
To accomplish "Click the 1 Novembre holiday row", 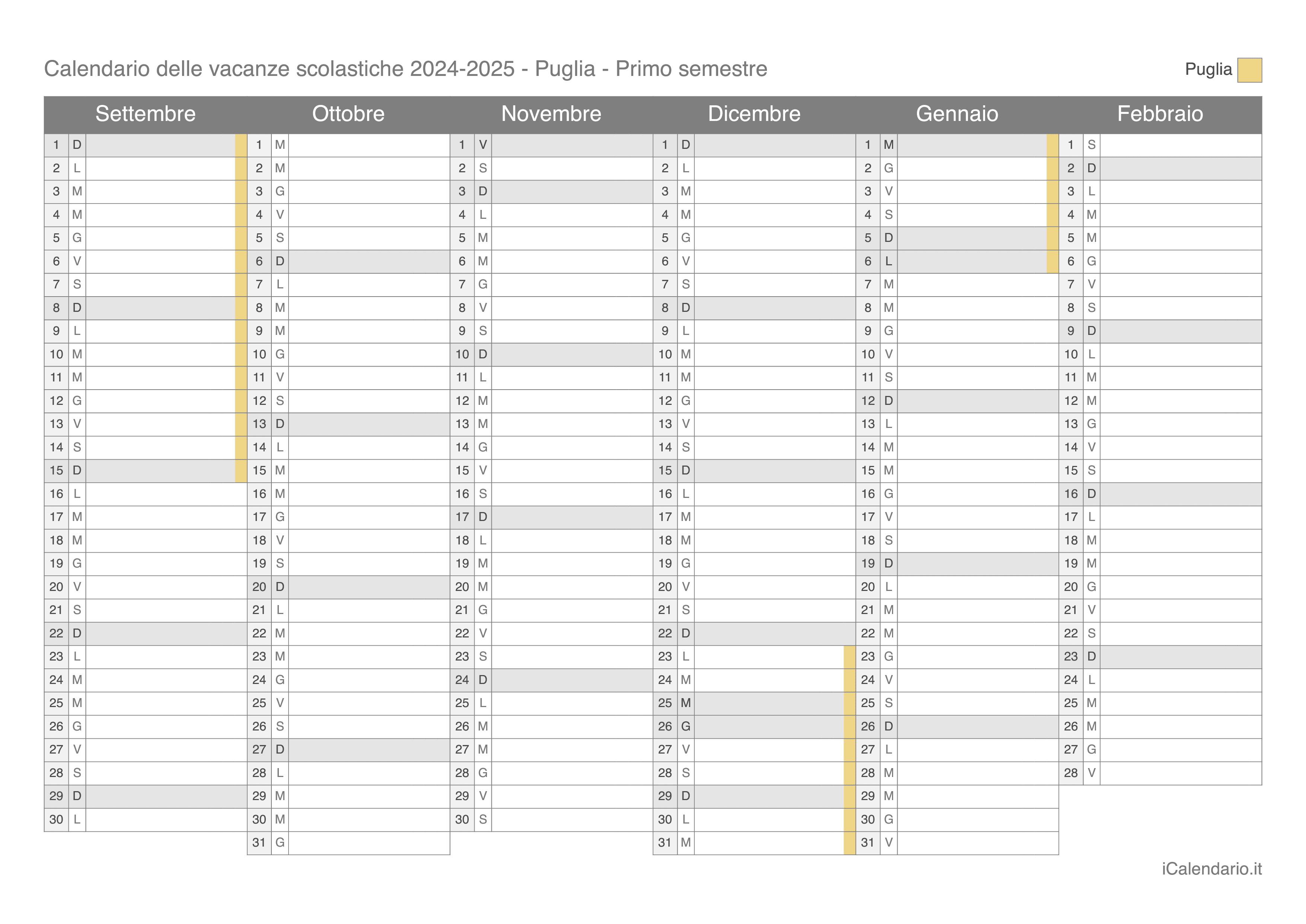I will (x=551, y=145).
